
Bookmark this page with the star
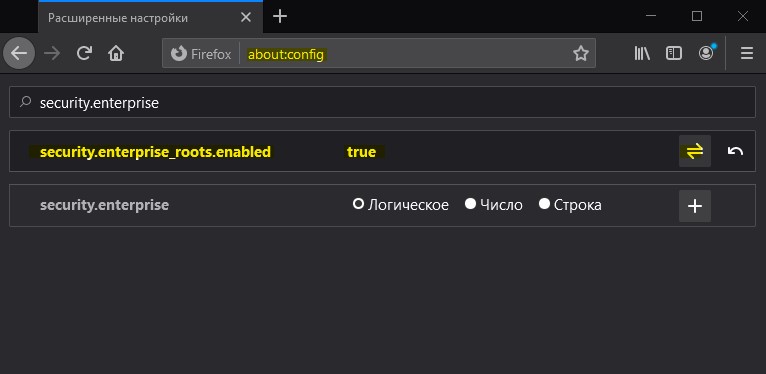(x=580, y=53)
